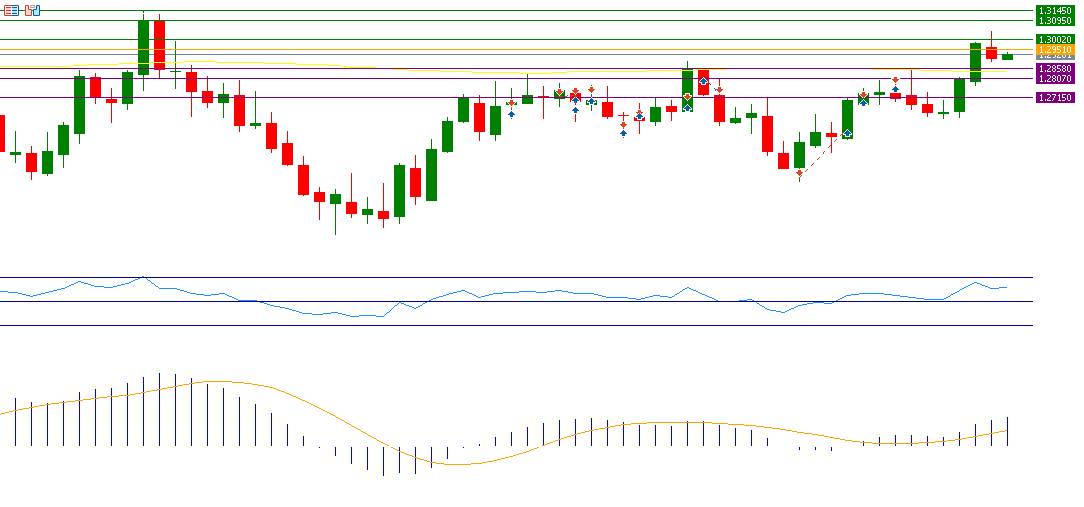Screen dimensions: 1084x507
Task: Select the 1.30020 price level label
Action: click(x=1054, y=39)
